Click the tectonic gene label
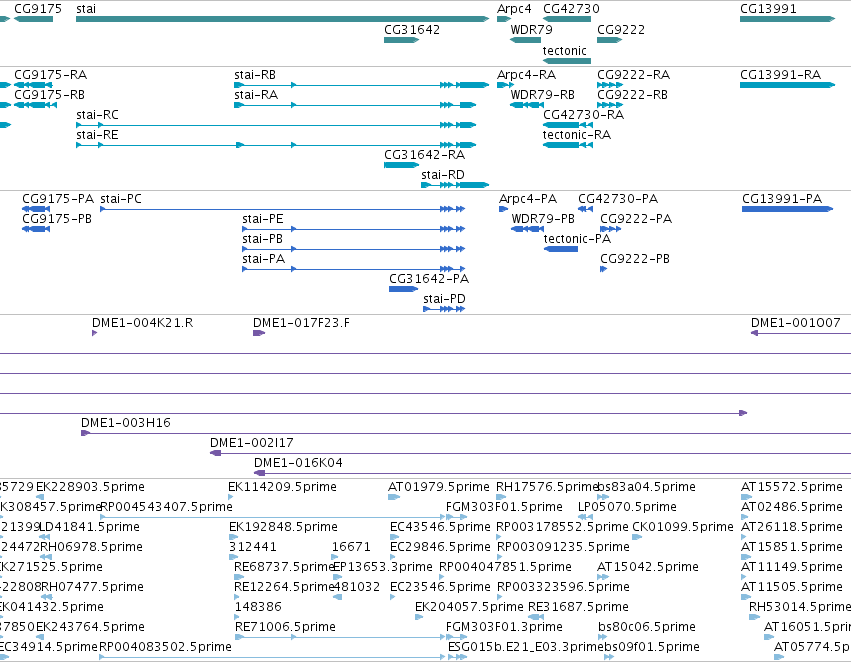The width and height of the screenshot is (851, 662). (x=564, y=50)
